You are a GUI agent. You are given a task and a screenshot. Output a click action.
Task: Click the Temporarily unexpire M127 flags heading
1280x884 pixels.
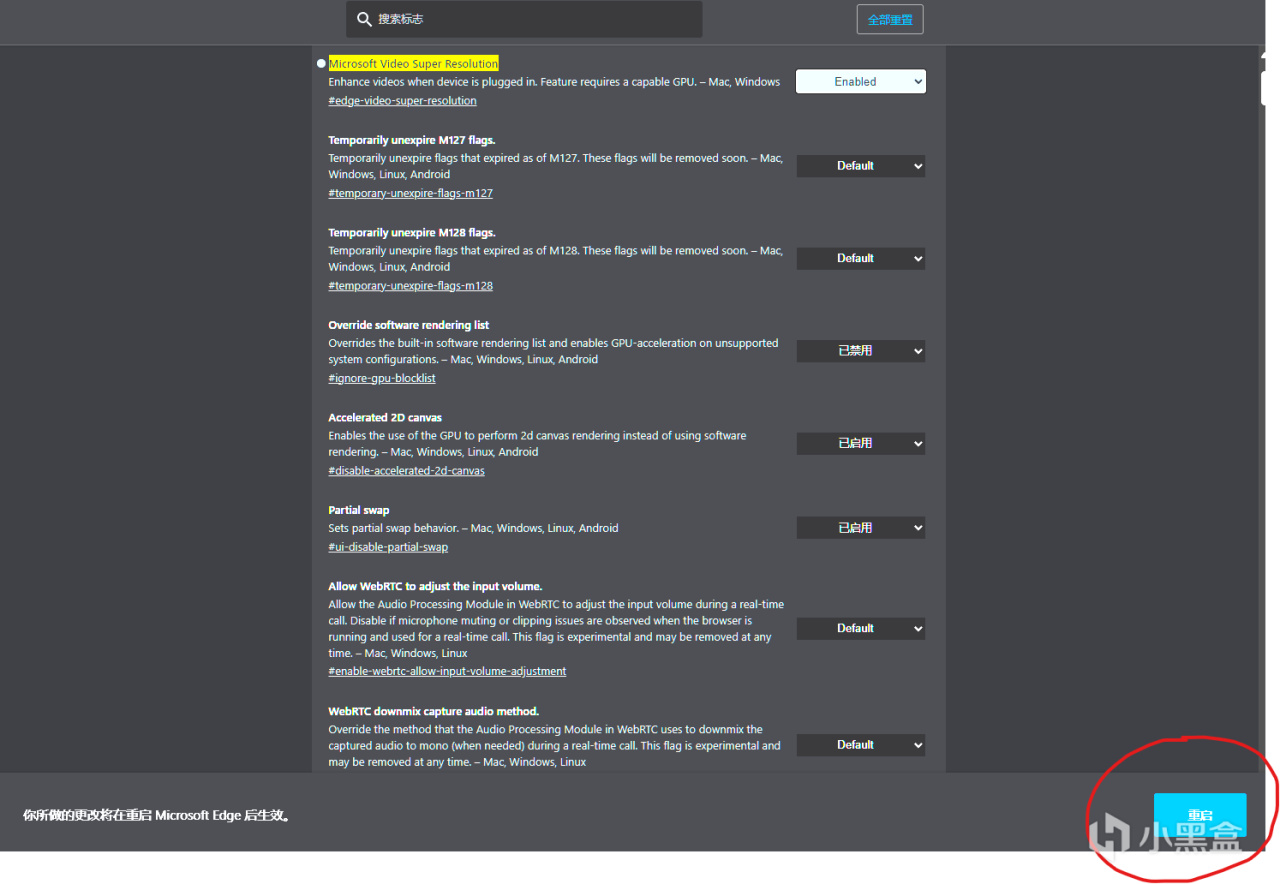point(411,140)
